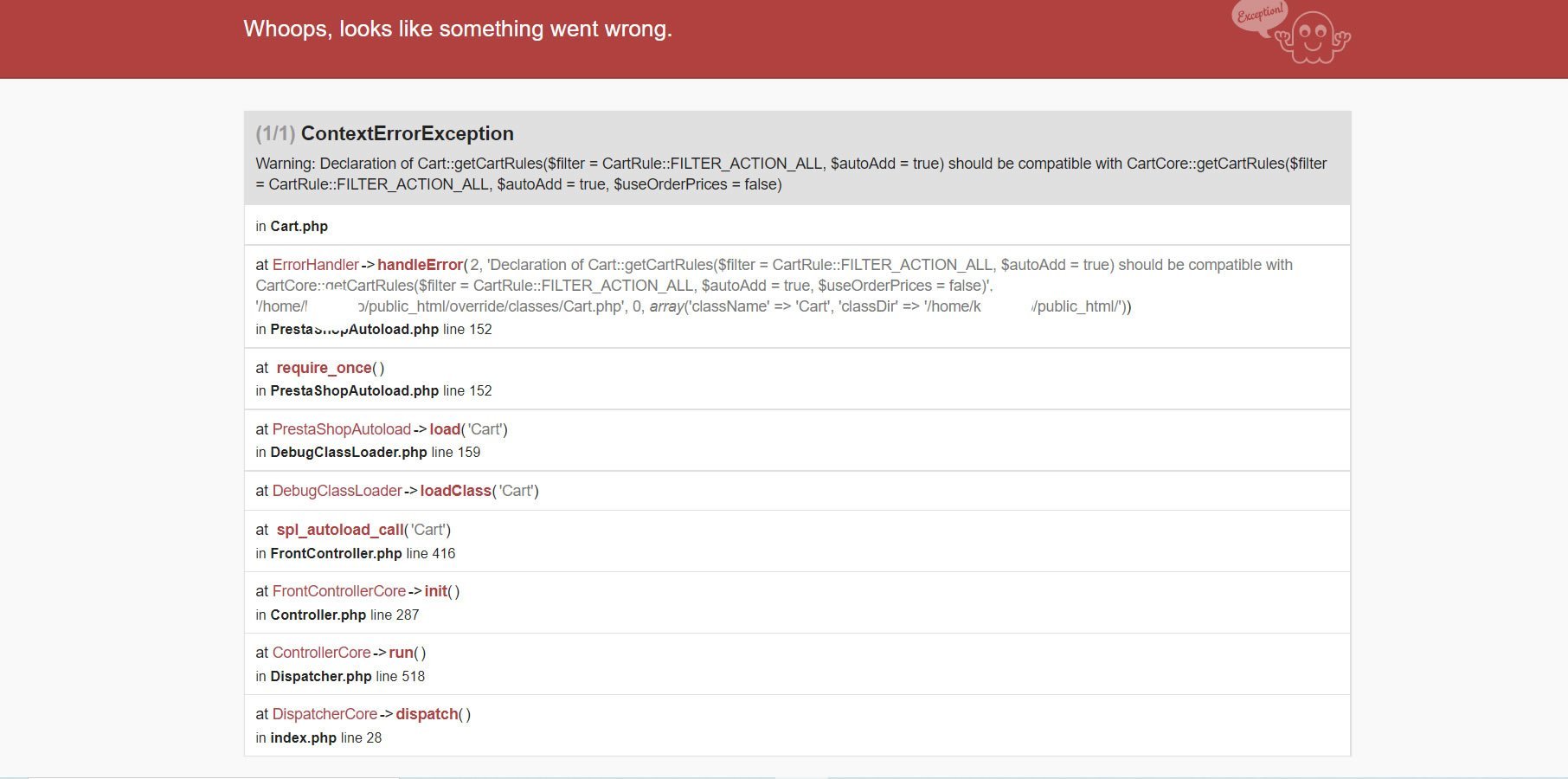Open index.php line 28 reference
1568x779 pixels.
303,737
